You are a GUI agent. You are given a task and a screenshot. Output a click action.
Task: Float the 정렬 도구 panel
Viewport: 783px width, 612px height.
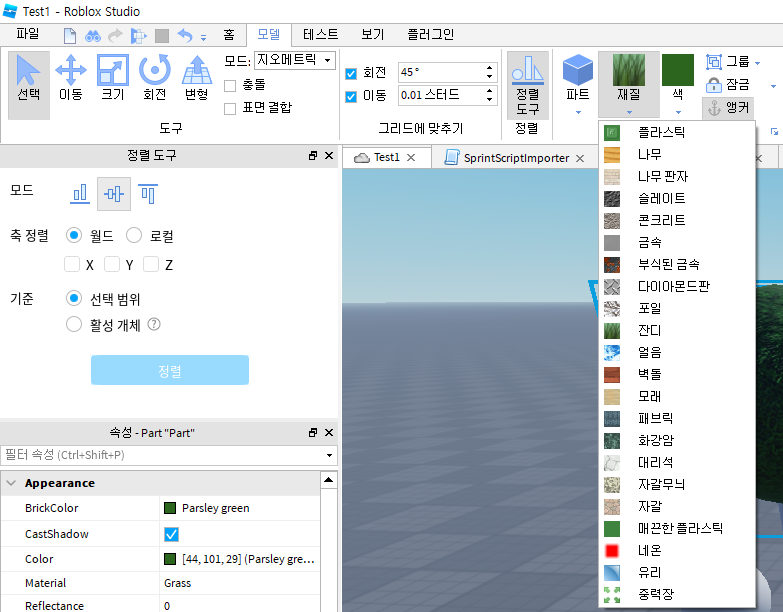tap(313, 156)
